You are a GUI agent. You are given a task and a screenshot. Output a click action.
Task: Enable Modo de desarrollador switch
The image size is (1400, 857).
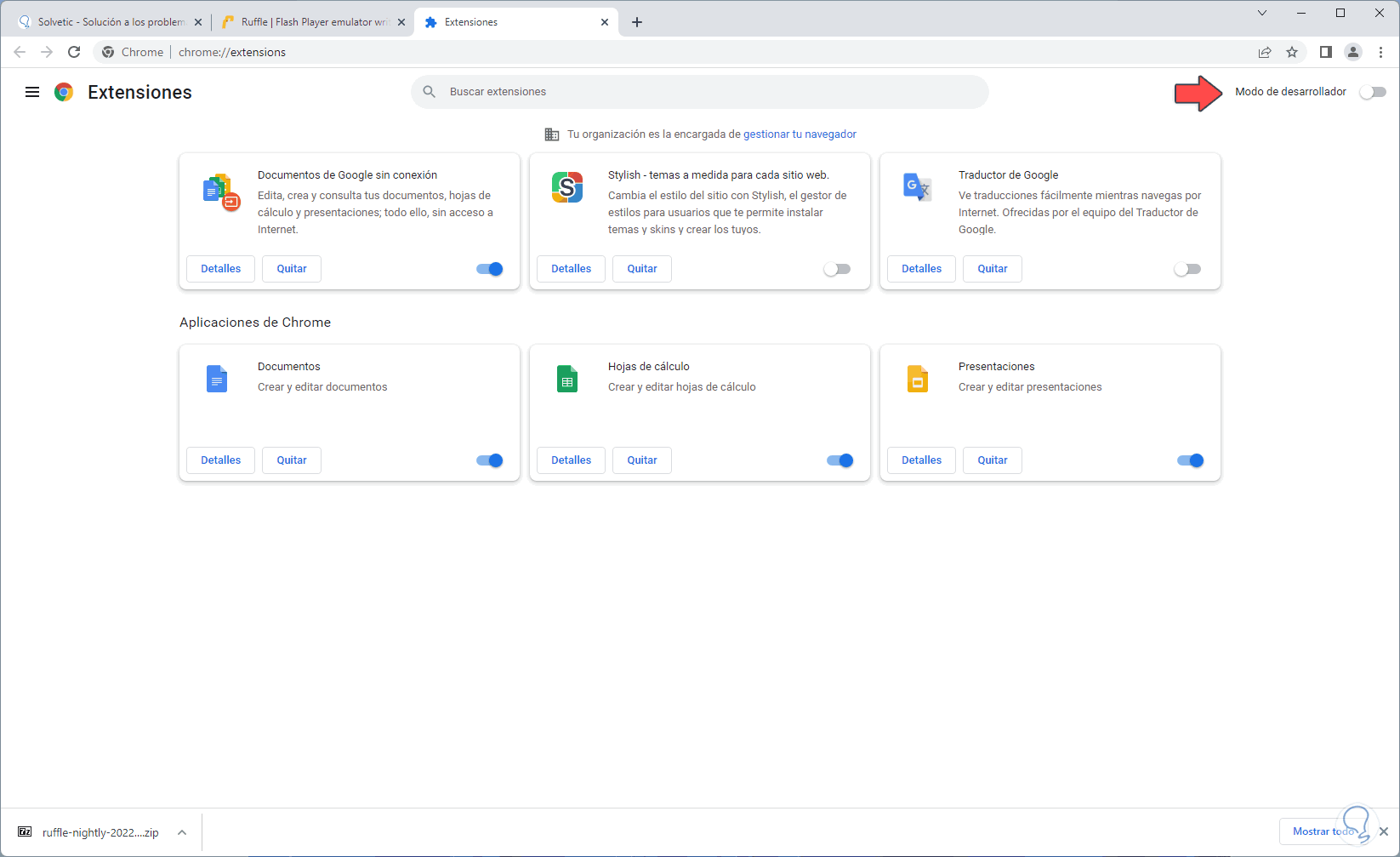click(1372, 92)
